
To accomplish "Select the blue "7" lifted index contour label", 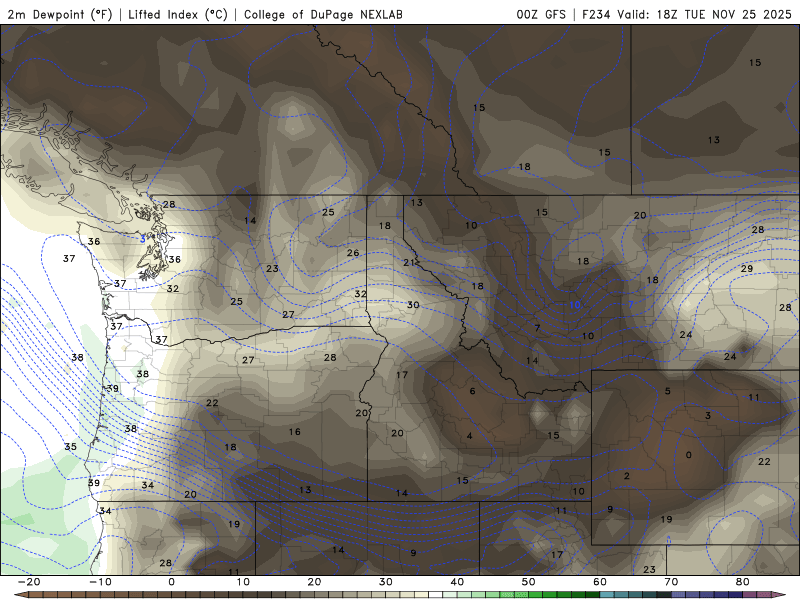I will [631, 305].
